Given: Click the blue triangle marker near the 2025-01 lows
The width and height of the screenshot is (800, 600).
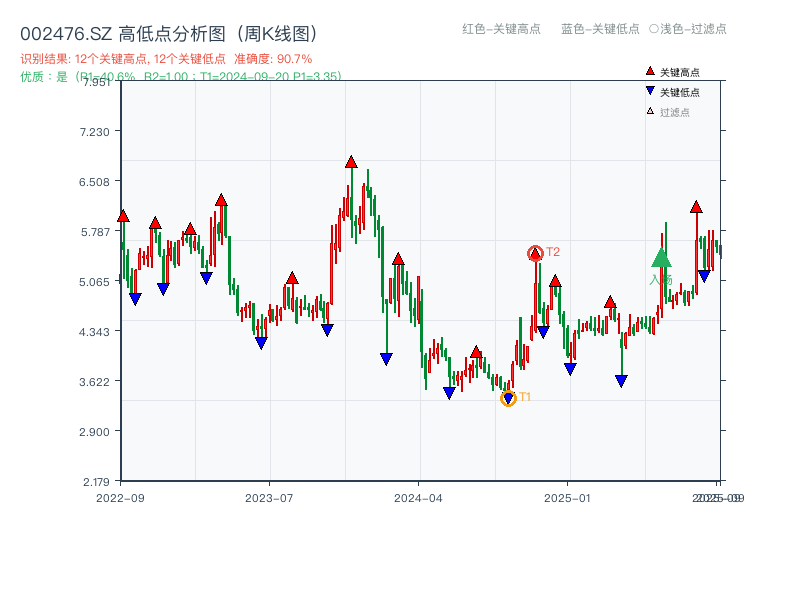Looking at the screenshot, I should point(569,368).
